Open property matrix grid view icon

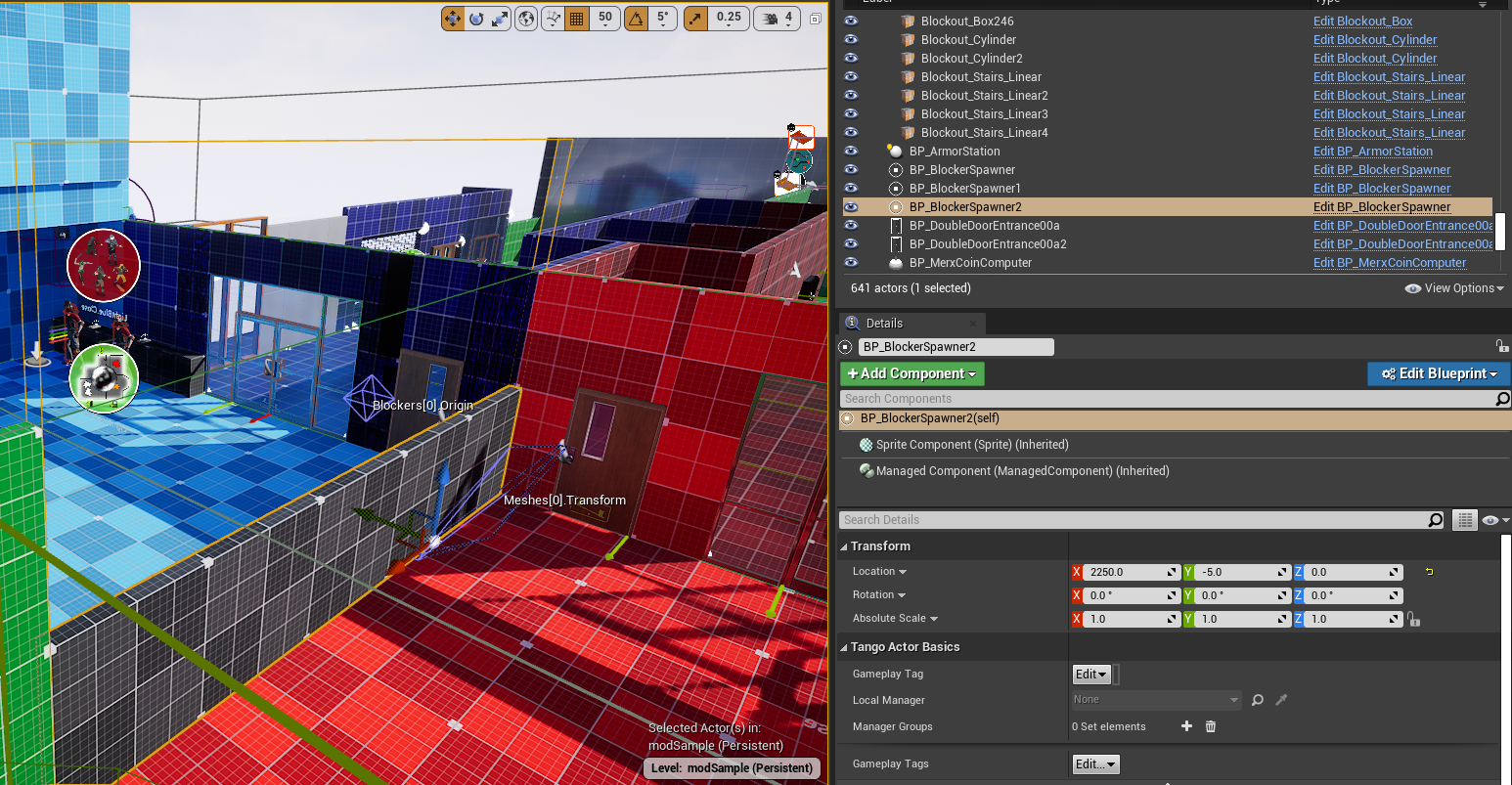[x=1464, y=520]
